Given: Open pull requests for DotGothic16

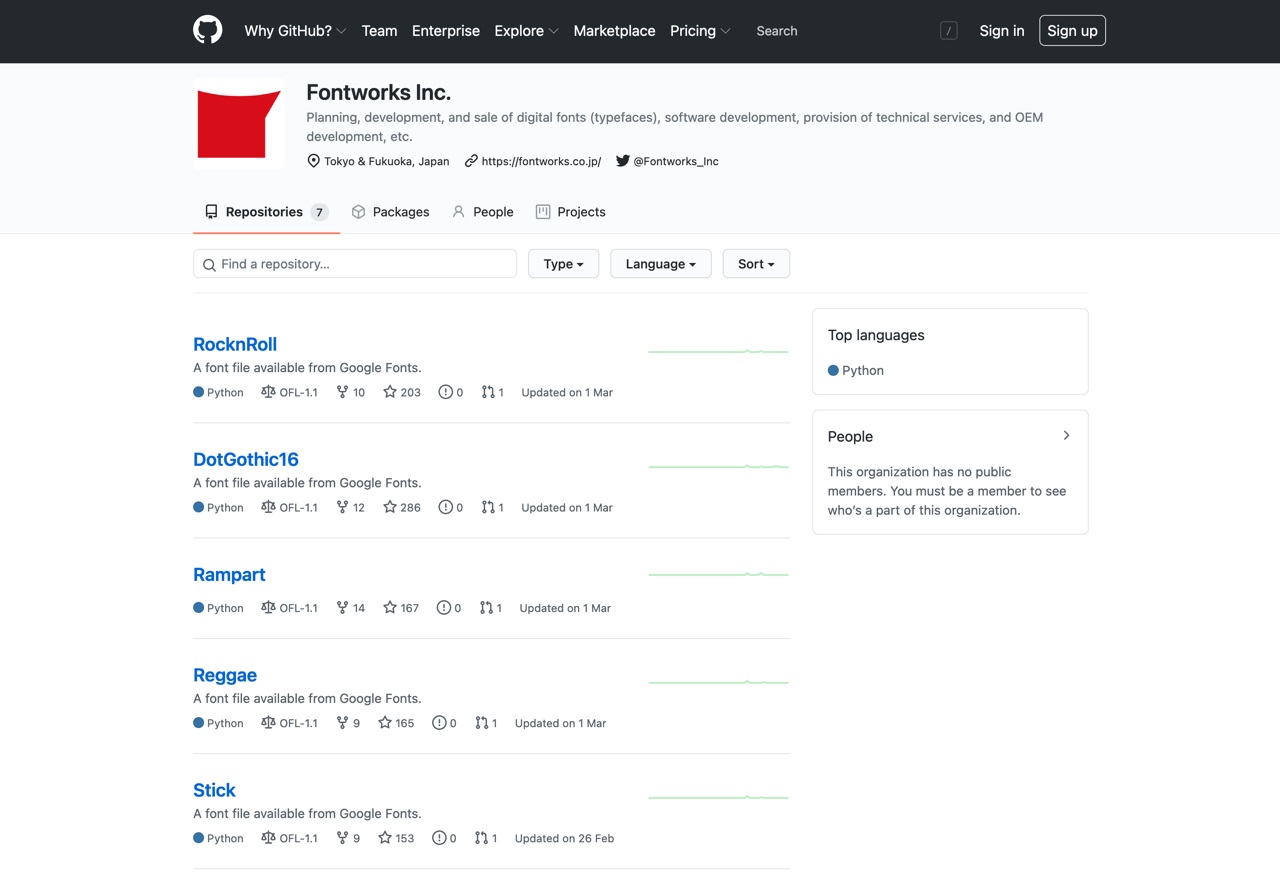Looking at the screenshot, I should pos(492,507).
